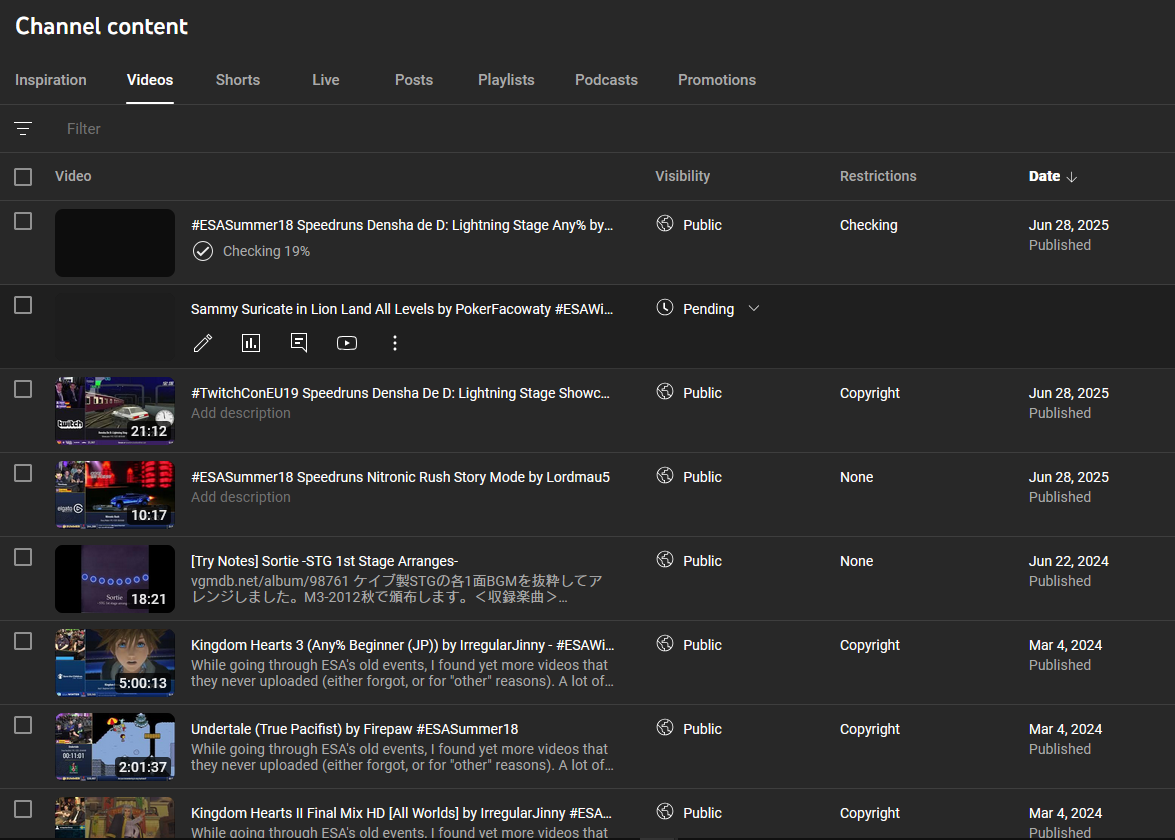Viewport: 1175px width, 840px height.
Task: Click Add description under Nitronic Rush video
Action: (x=241, y=497)
